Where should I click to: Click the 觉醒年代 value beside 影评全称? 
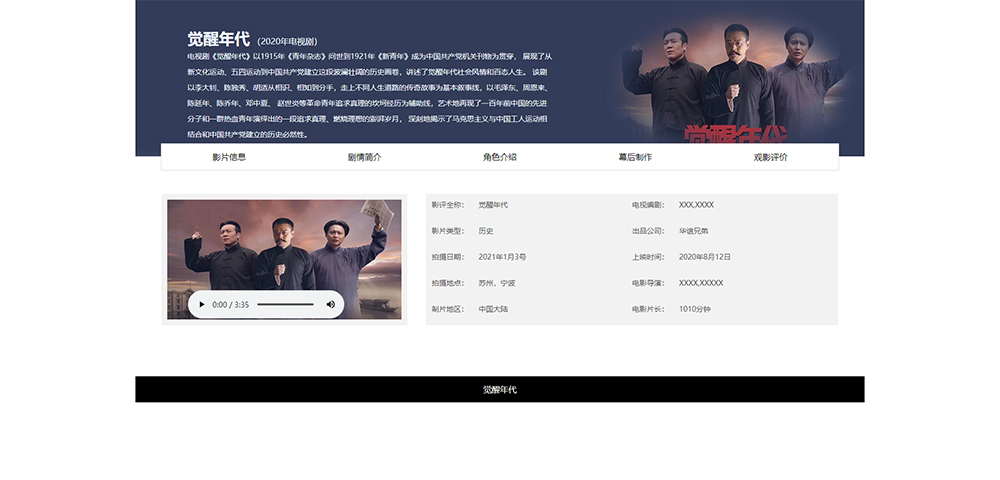tap(493, 205)
